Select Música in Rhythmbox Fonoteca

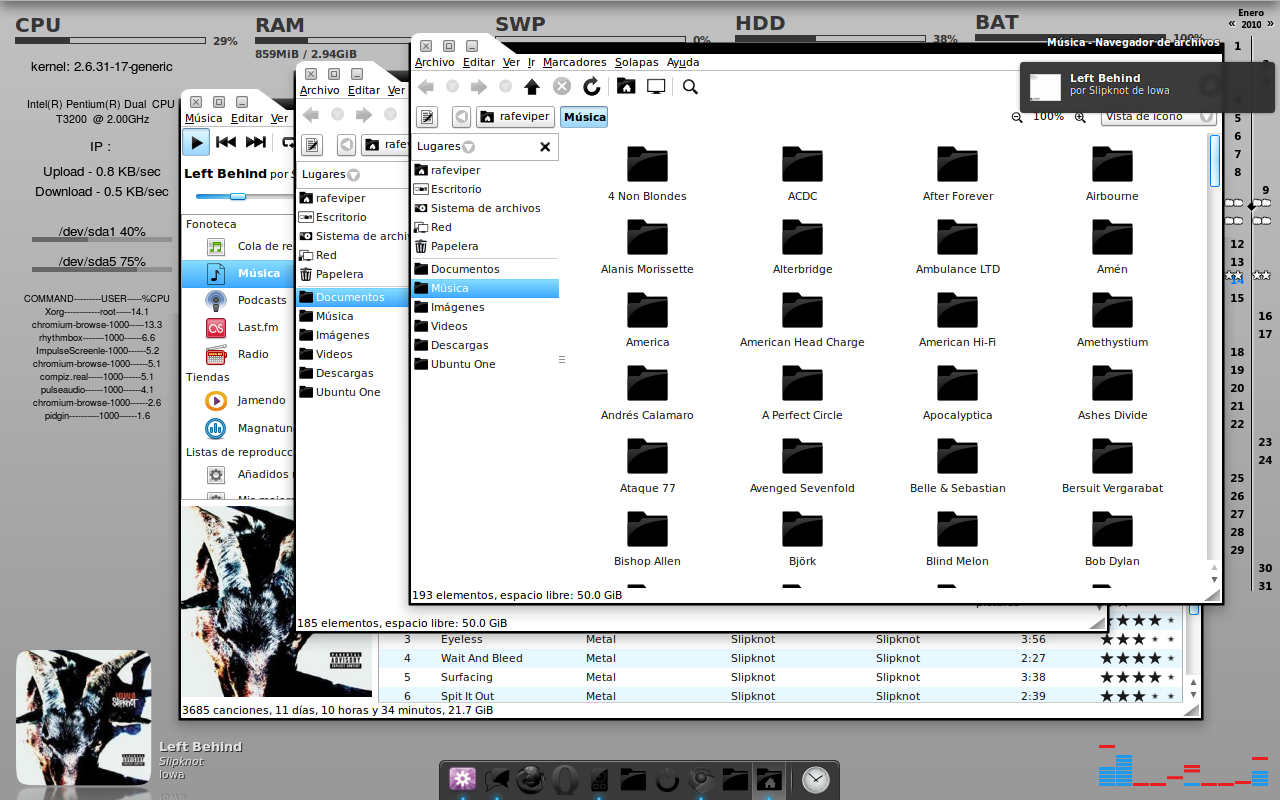(238, 273)
